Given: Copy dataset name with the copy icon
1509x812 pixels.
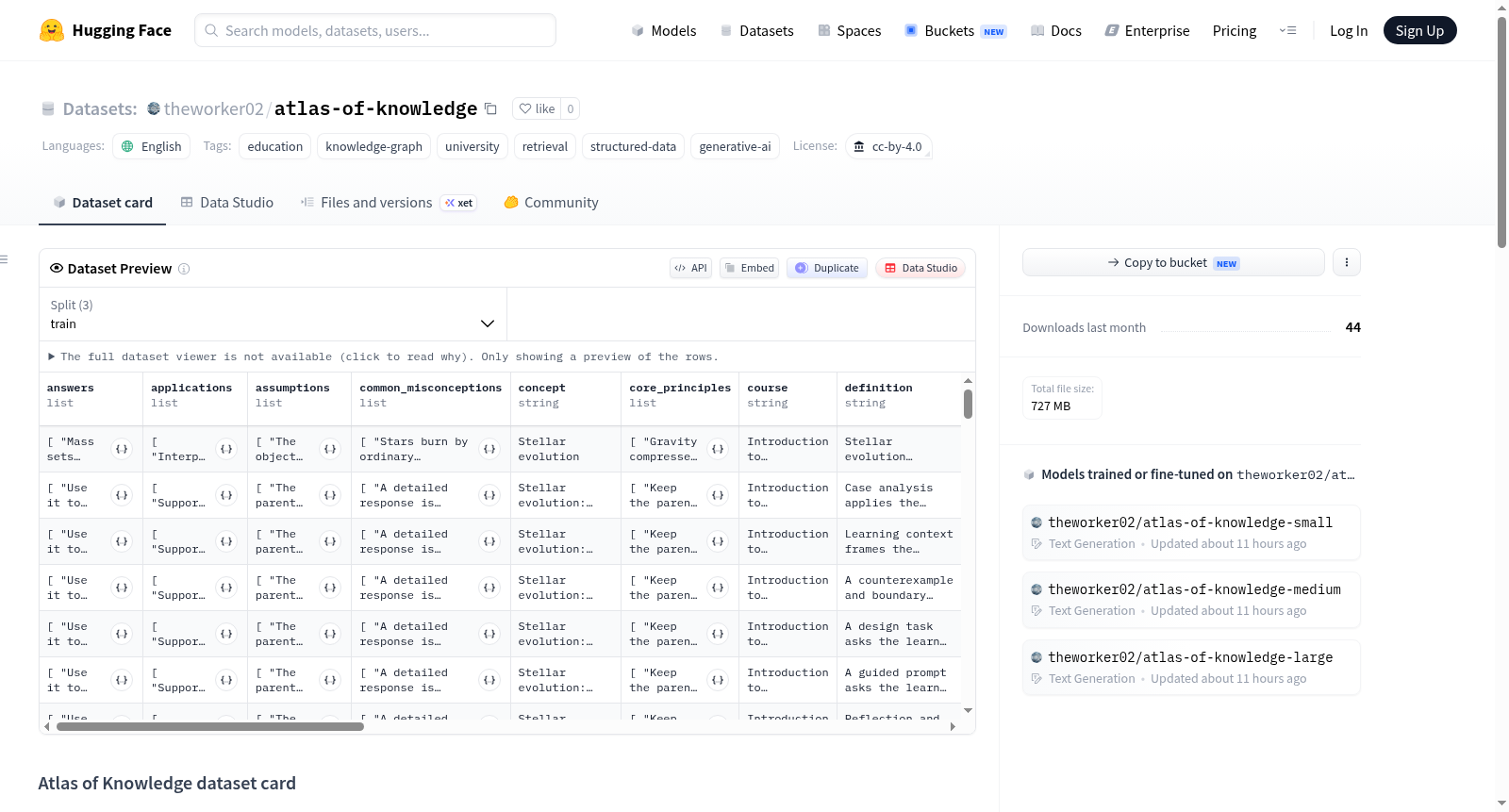Looking at the screenshot, I should pyautogui.click(x=490, y=108).
